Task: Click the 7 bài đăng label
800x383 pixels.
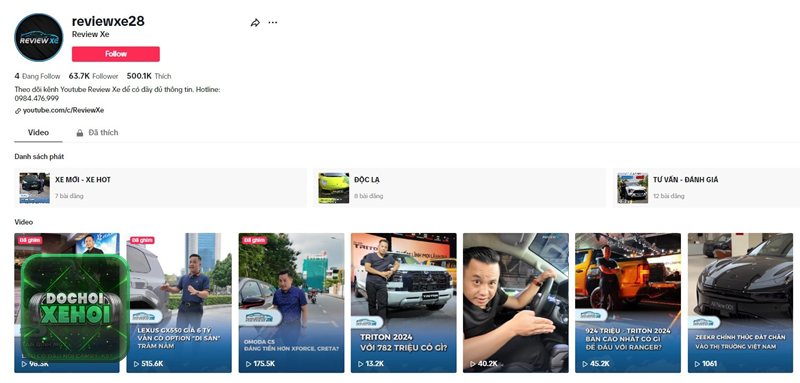Action: [x=69, y=196]
